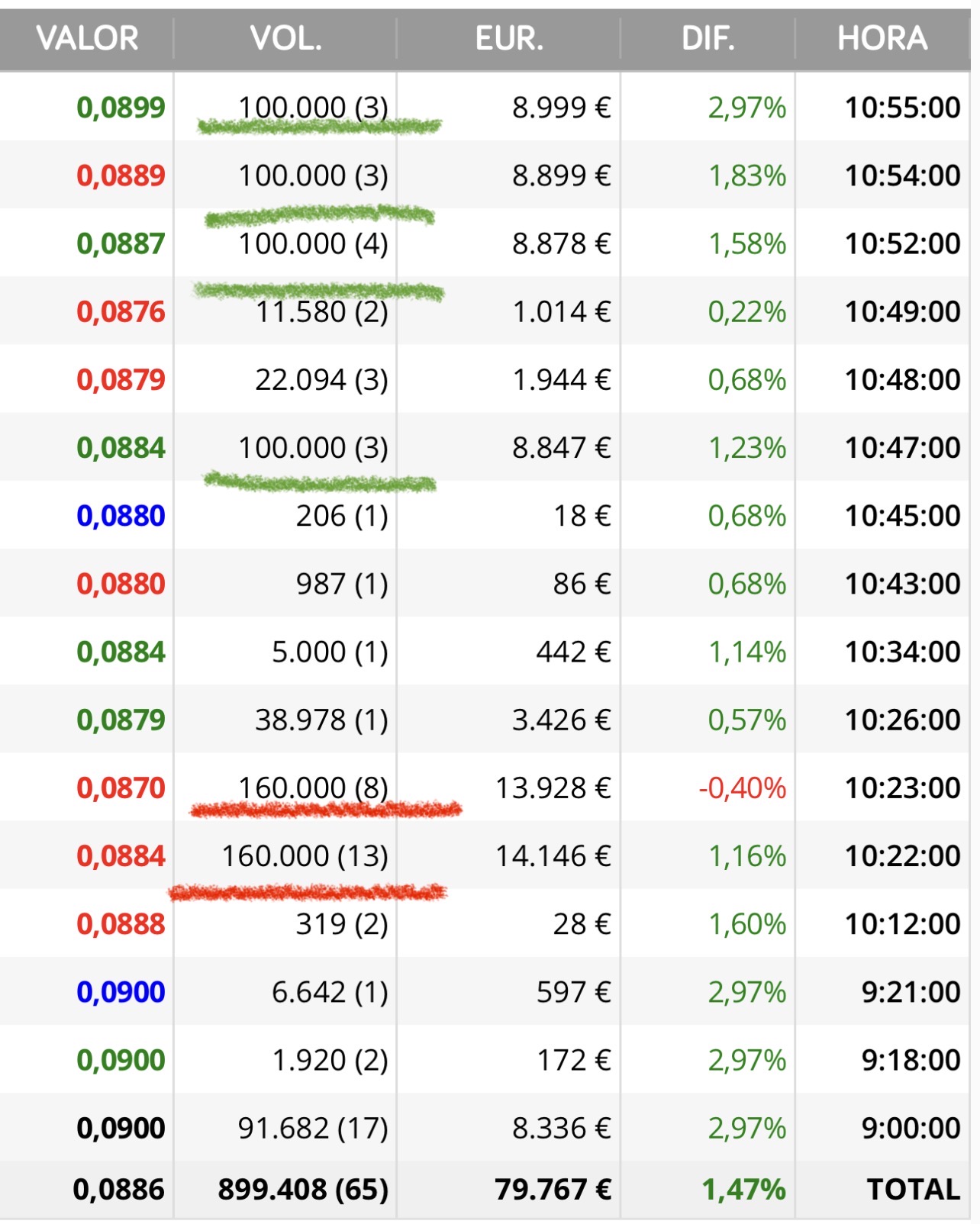Sort by the VALOR column header
980x1224 pixels.
(x=87, y=38)
